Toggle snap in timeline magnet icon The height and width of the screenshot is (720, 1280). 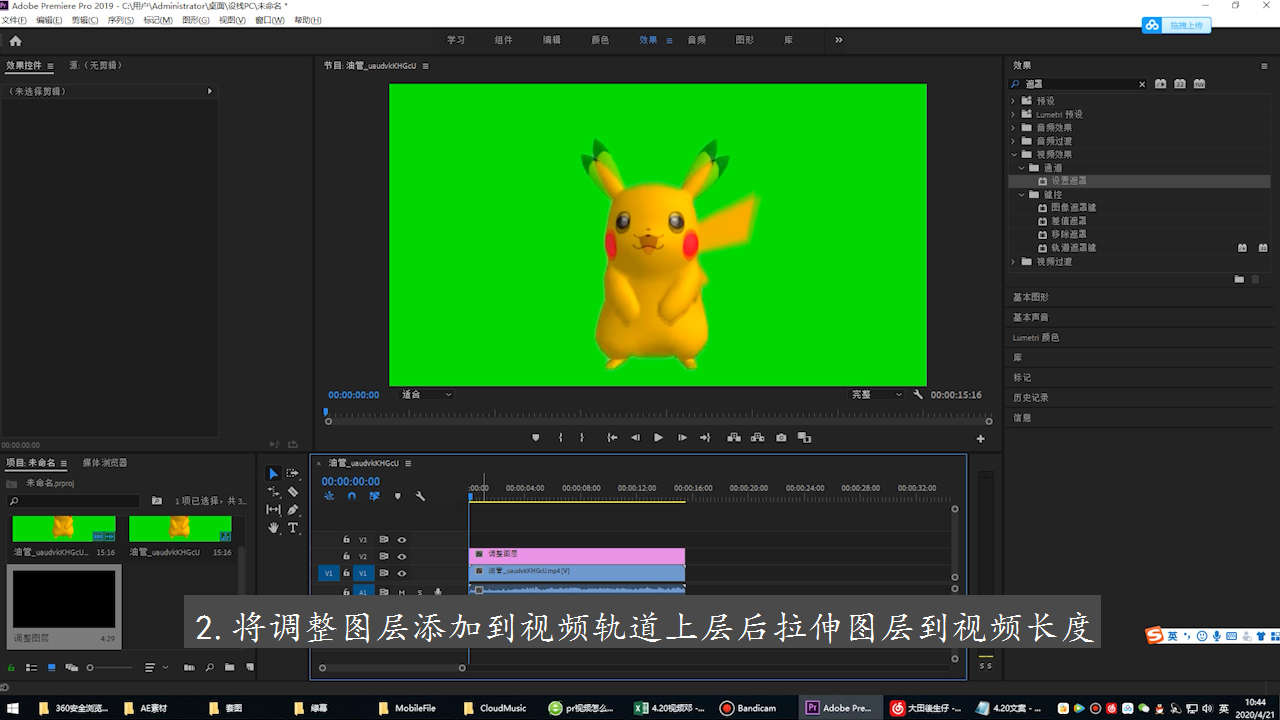tap(351, 496)
